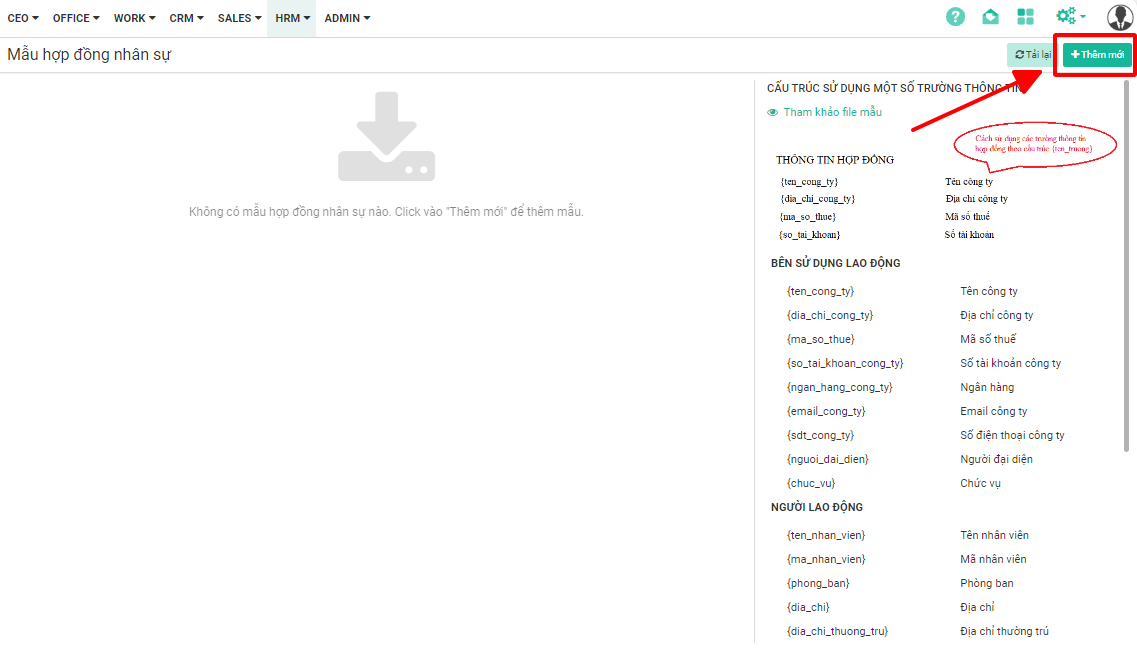Open the CRM menu
Screen dimensions: 1137x648
coord(186,18)
